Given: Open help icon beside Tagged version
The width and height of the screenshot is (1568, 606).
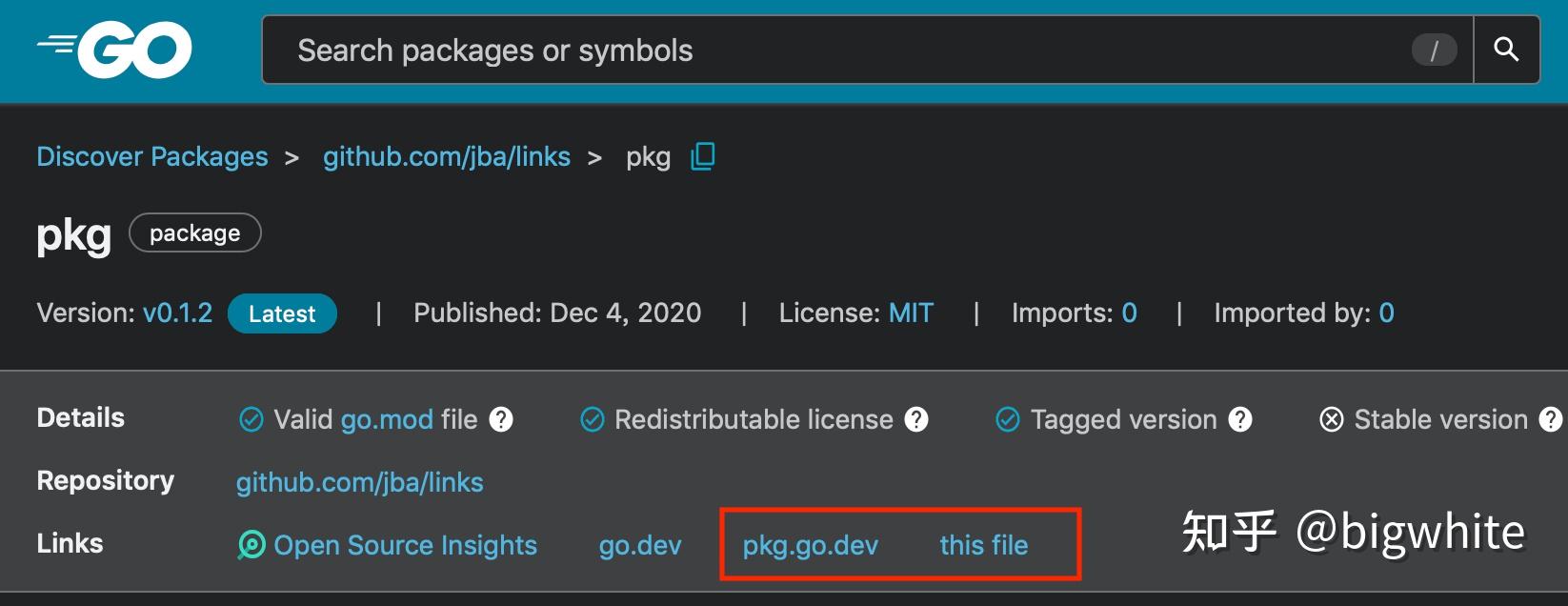Looking at the screenshot, I should pos(1240,419).
